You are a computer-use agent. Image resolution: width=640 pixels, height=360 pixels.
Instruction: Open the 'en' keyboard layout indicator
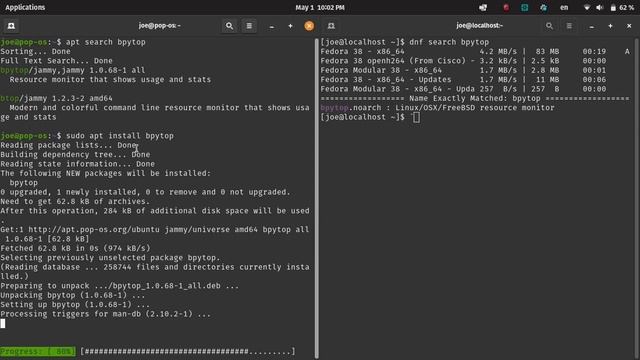[564, 7]
